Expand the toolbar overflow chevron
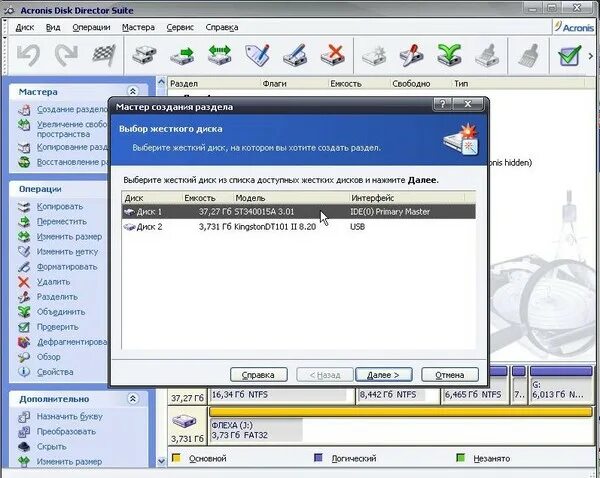The image size is (600, 478). tap(591, 56)
